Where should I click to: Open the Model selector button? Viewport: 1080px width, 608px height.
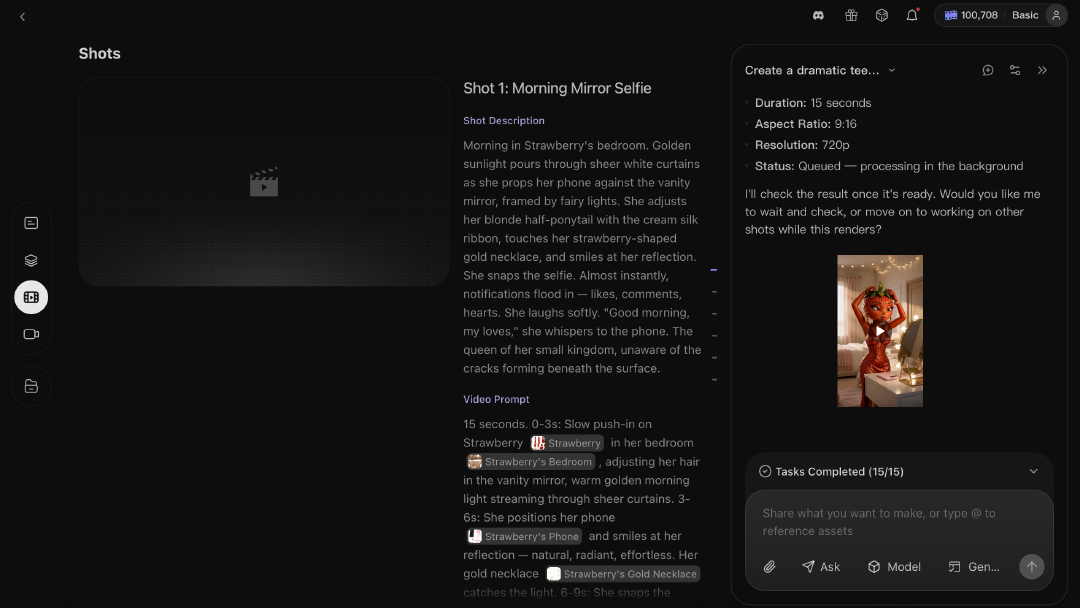pos(894,567)
